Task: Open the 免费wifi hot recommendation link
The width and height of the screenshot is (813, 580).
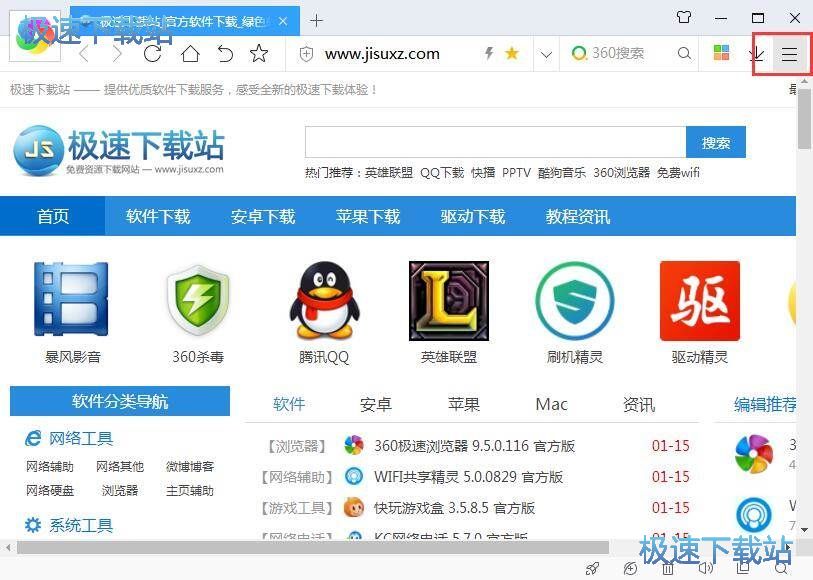Action: (x=678, y=173)
